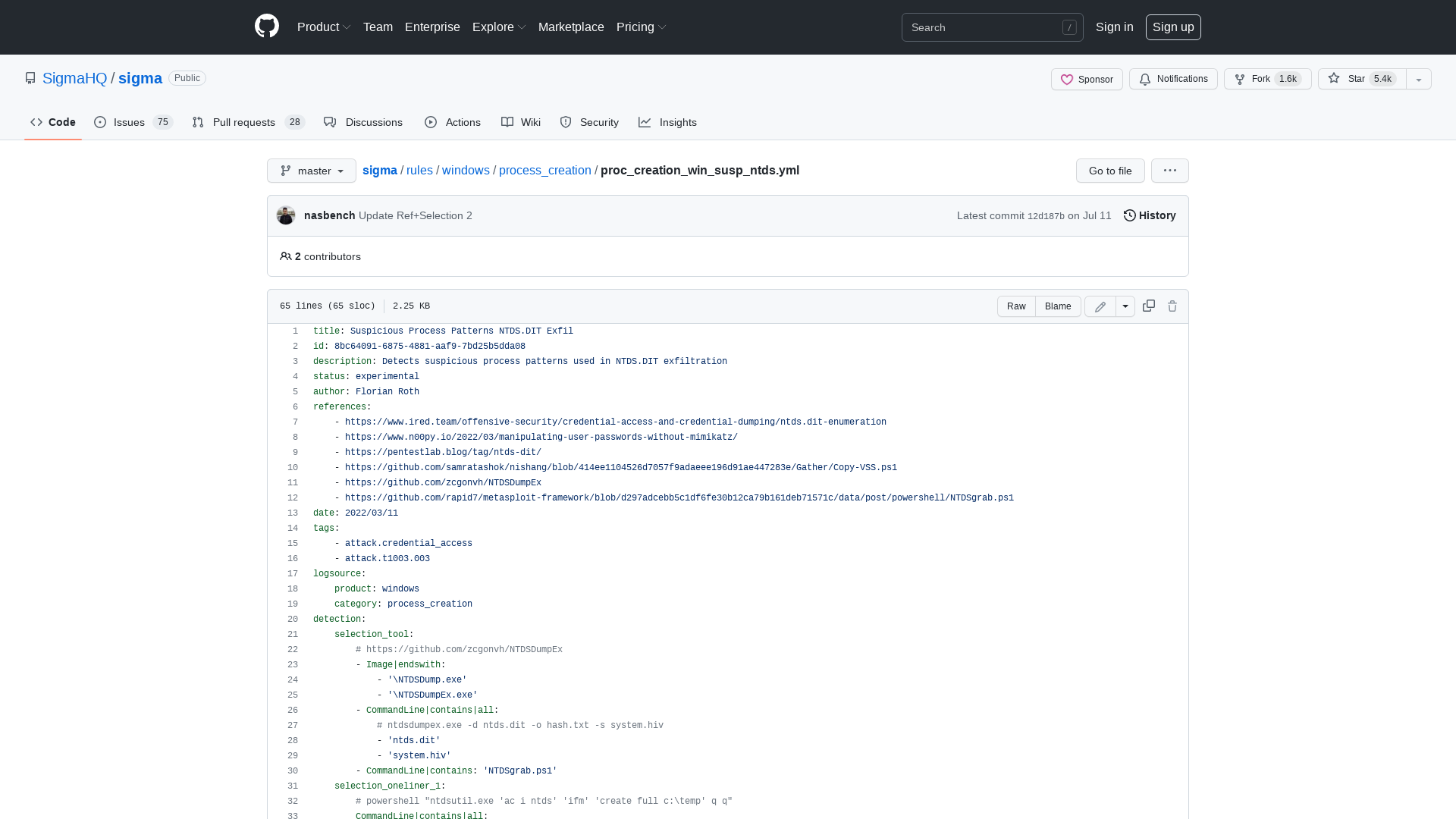This screenshot has width=1456, height=819.
Task: Show the 2 contributors list
Action: 320,256
